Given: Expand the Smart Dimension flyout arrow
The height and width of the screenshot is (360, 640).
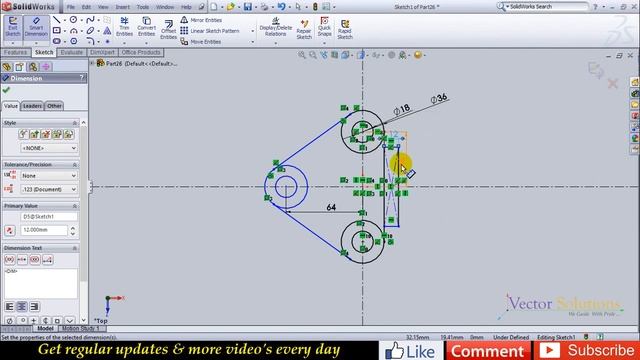Looking at the screenshot, I should [x=36, y=43].
